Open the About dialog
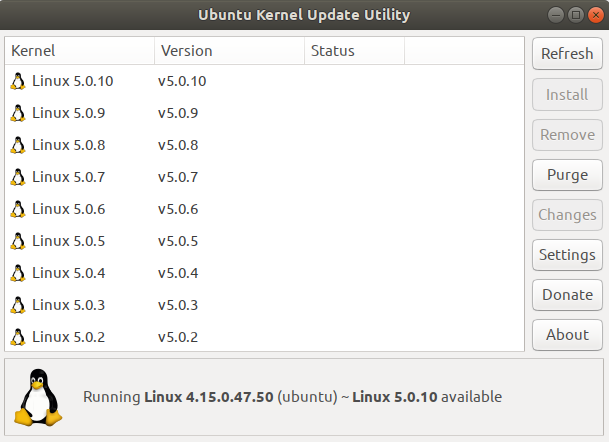Screen dimensions: 609x442 [567, 335]
